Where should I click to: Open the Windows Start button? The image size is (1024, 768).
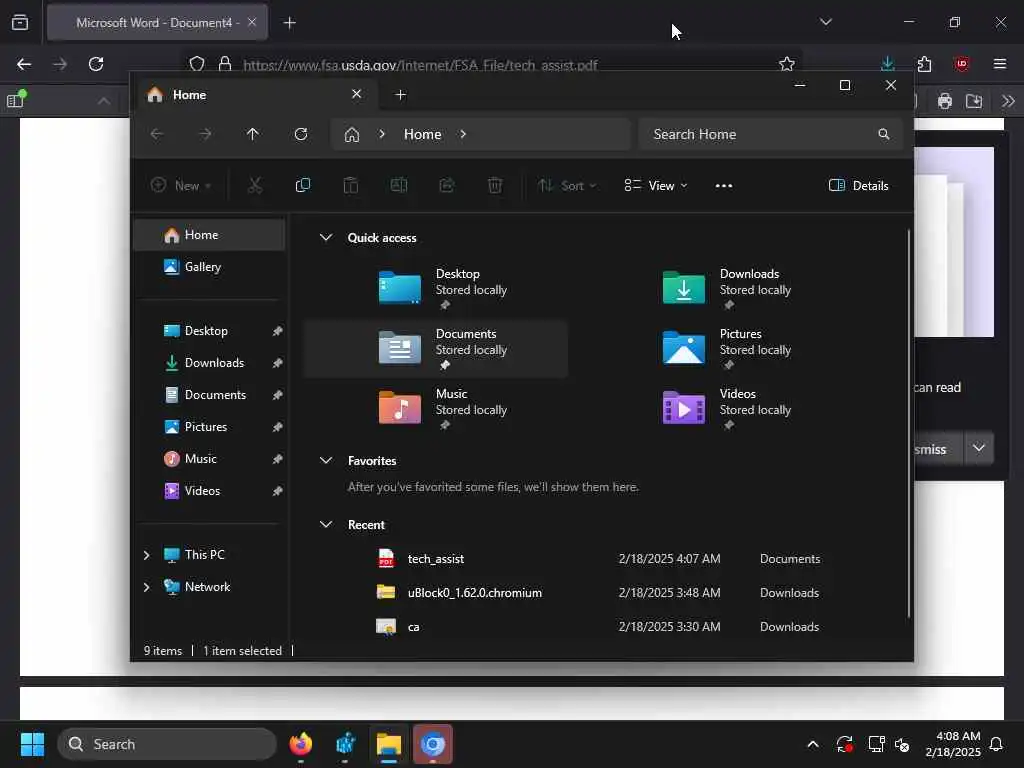[32, 744]
